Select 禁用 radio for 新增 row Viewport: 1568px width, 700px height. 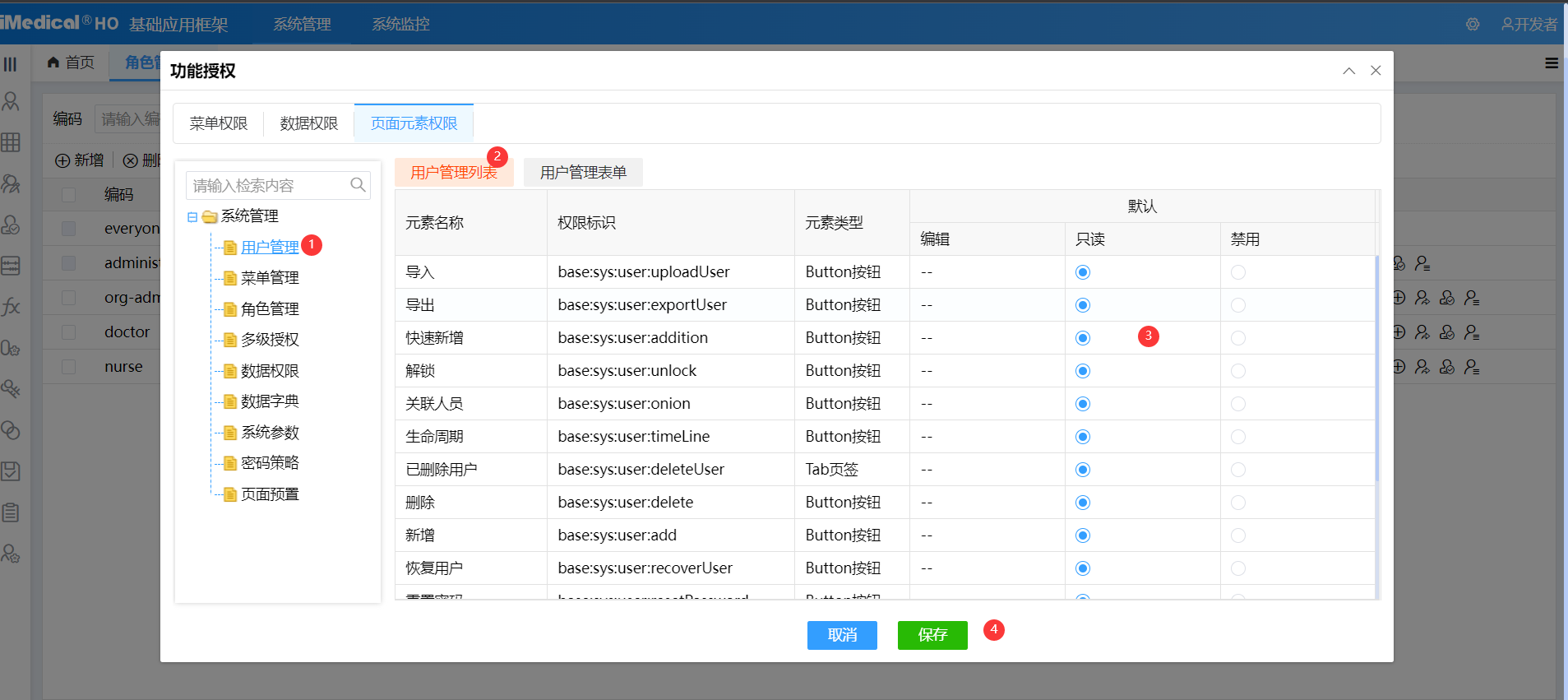coord(1238,535)
